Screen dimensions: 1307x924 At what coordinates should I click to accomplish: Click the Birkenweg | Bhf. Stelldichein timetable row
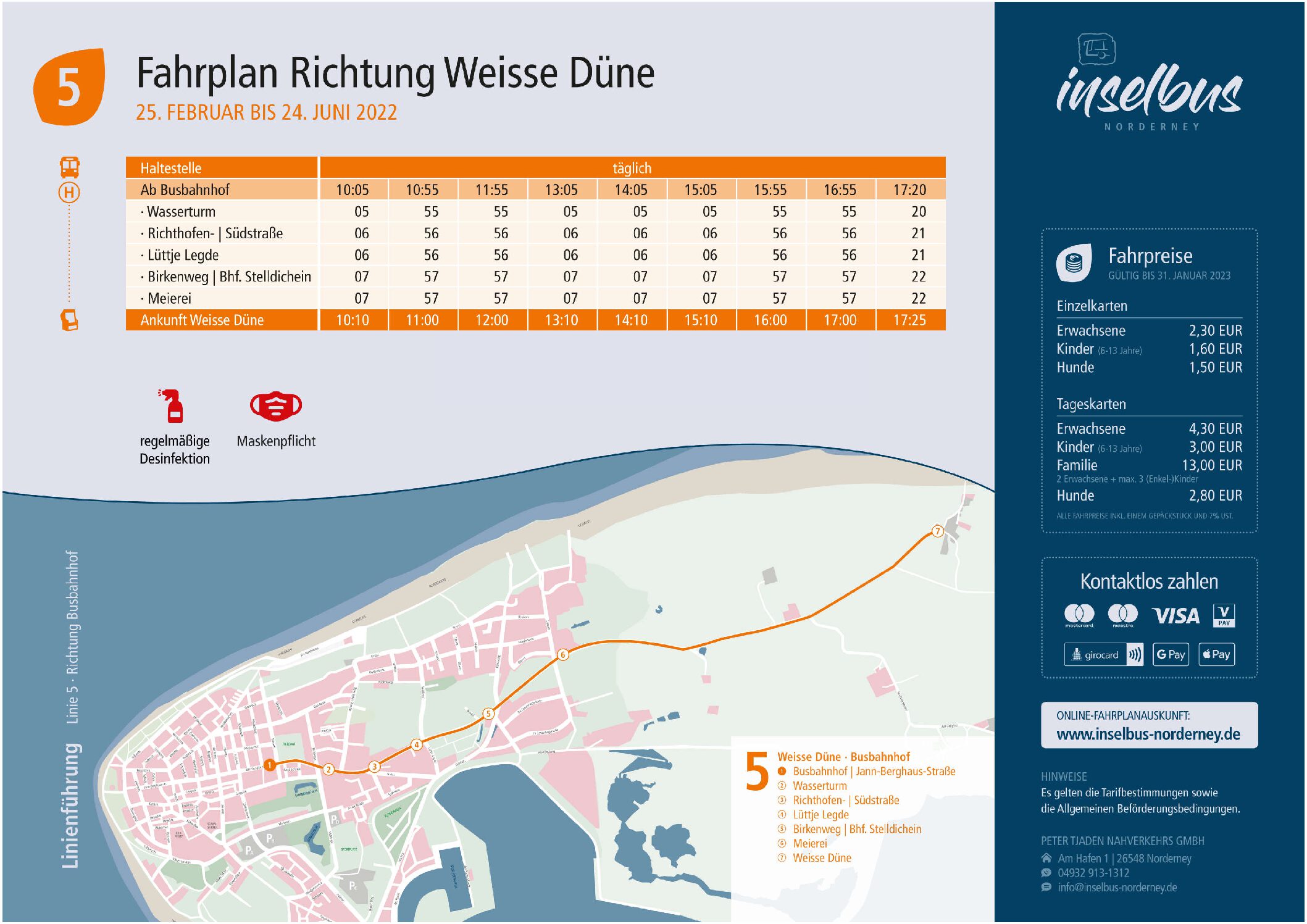tap(535, 277)
